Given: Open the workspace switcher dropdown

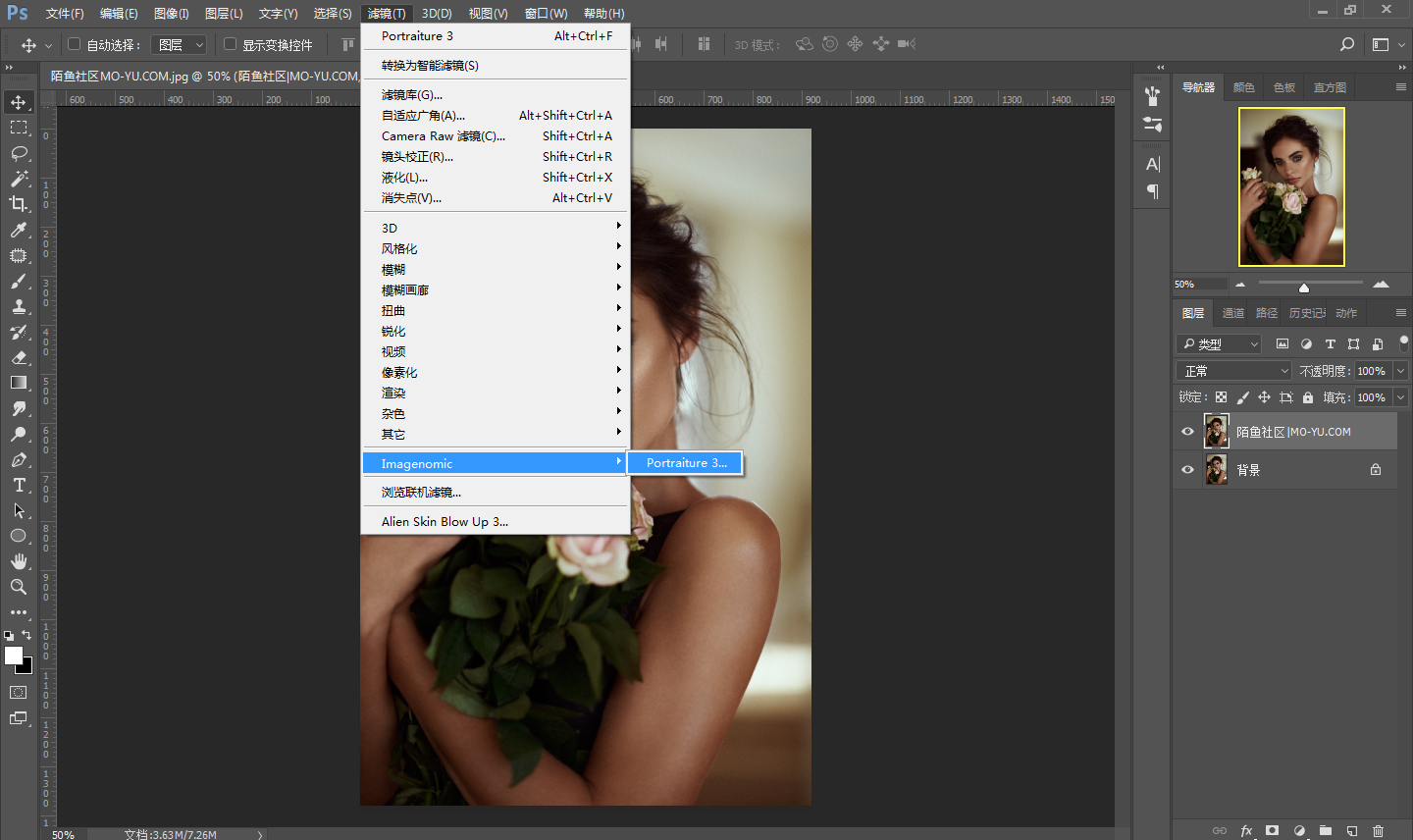Looking at the screenshot, I should pos(1387,44).
